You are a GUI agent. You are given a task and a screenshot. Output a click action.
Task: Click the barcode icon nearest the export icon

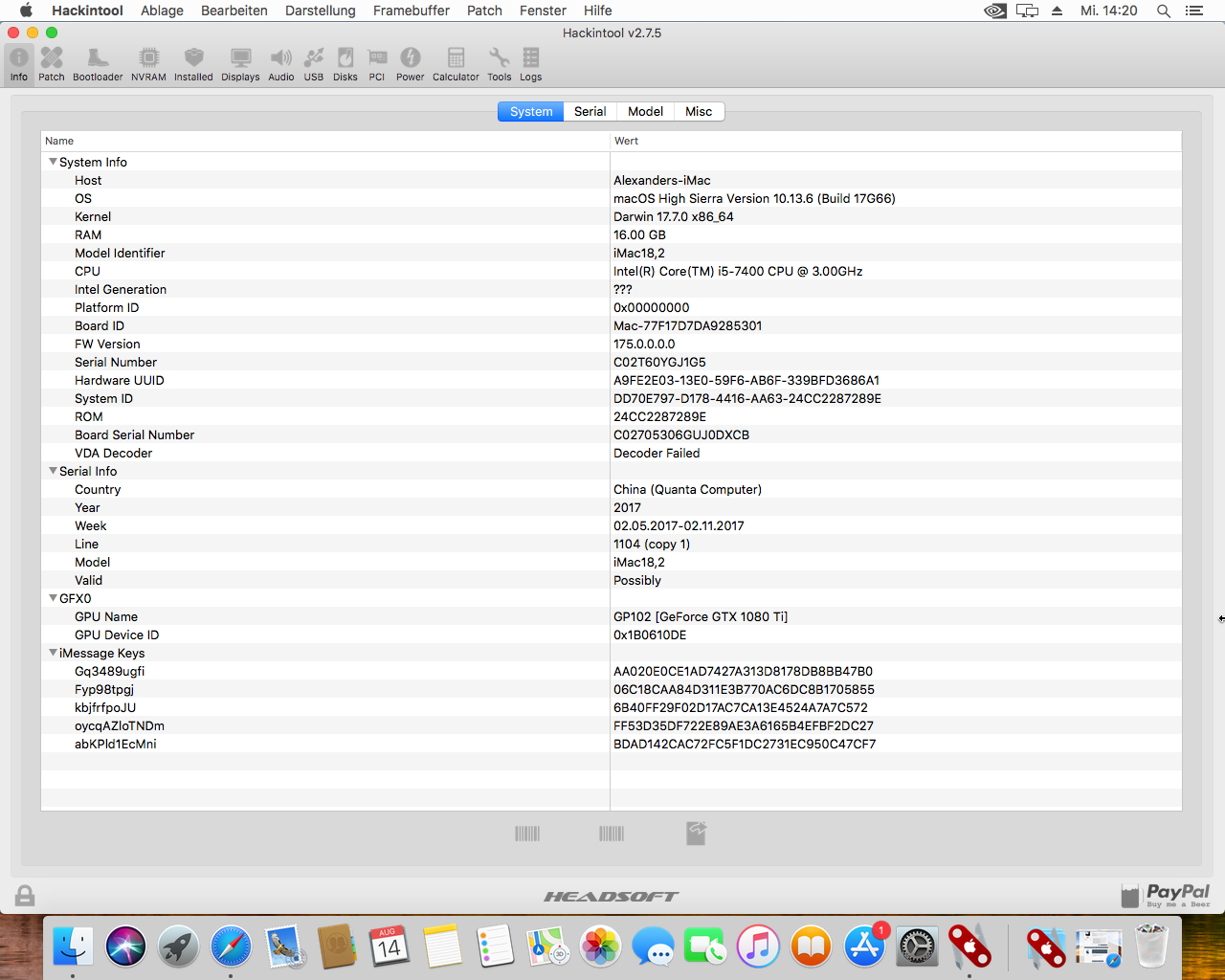[x=612, y=834]
